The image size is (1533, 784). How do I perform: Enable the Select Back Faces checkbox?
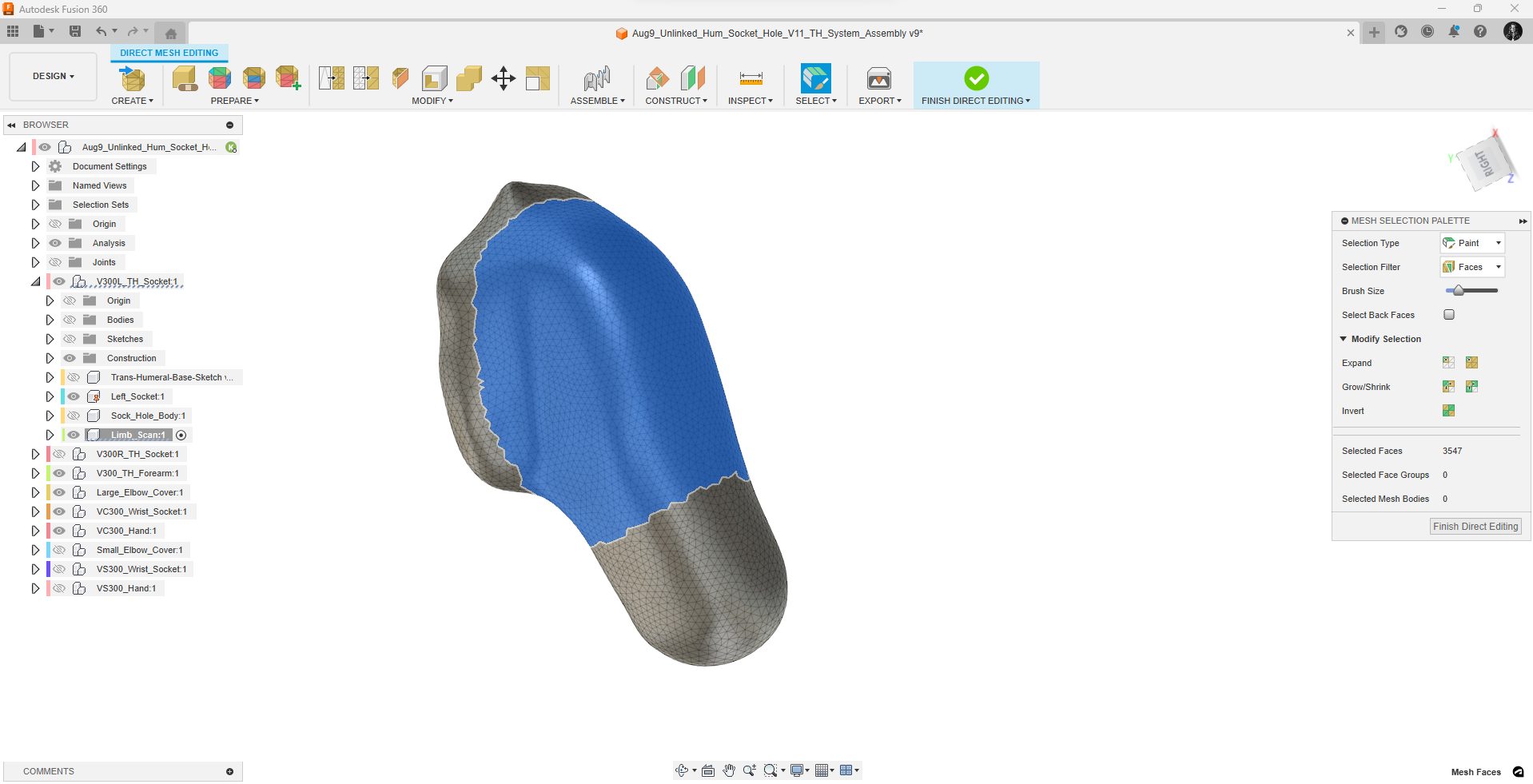click(x=1448, y=314)
